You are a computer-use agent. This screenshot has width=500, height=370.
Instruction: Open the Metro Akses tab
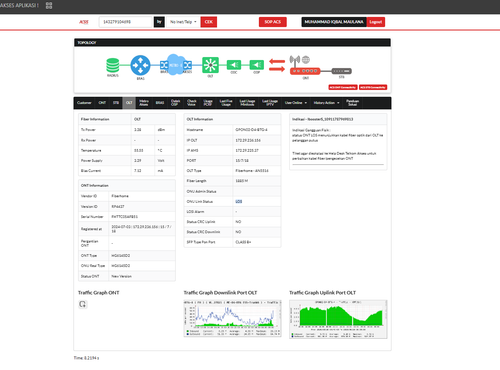tap(144, 103)
